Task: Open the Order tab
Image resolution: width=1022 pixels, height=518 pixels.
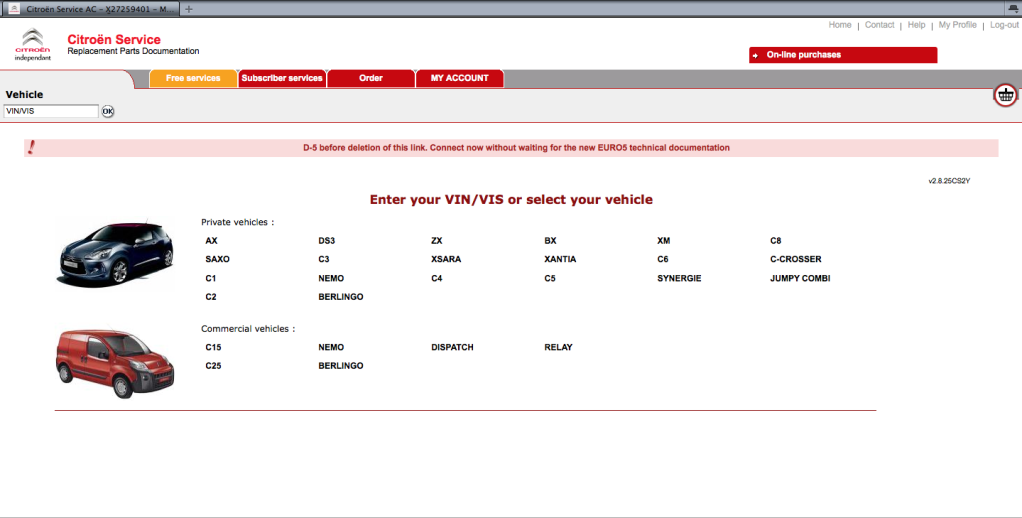Action: (371, 78)
